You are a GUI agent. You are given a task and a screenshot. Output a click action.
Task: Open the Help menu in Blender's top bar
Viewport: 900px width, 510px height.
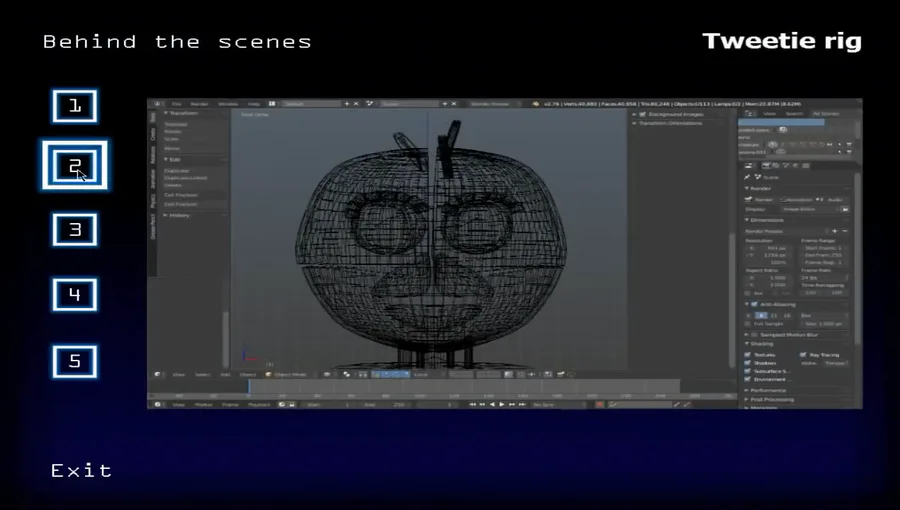coord(254,104)
